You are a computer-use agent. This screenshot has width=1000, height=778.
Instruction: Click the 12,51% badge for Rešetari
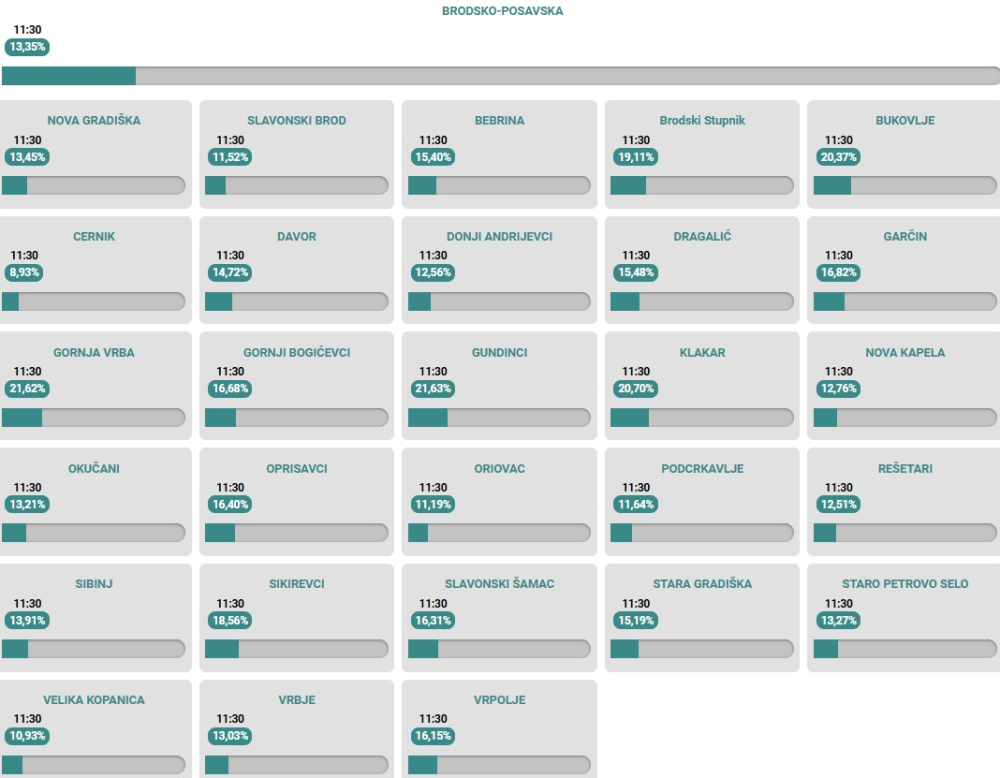[839, 504]
